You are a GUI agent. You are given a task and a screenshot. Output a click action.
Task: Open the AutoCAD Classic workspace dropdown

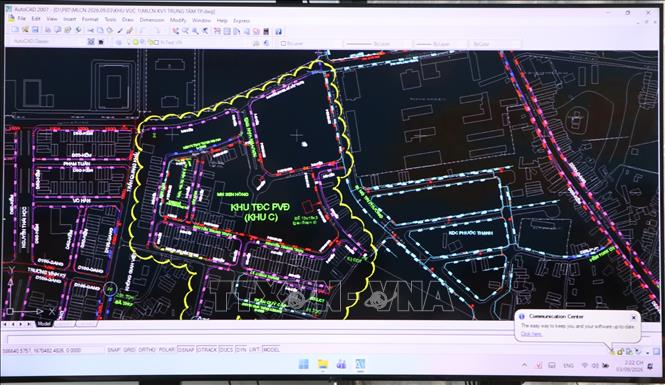(x=48, y=42)
